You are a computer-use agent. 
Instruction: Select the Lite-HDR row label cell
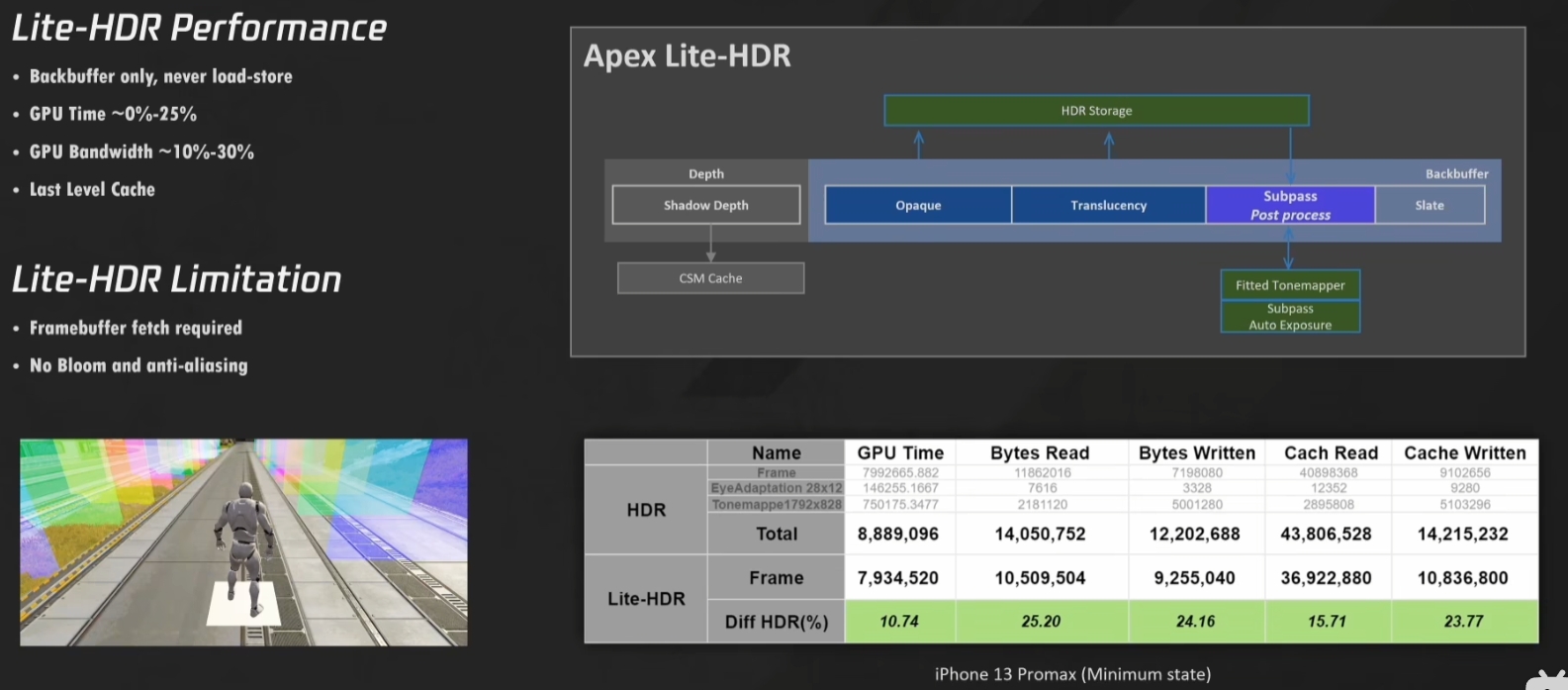[x=646, y=599]
